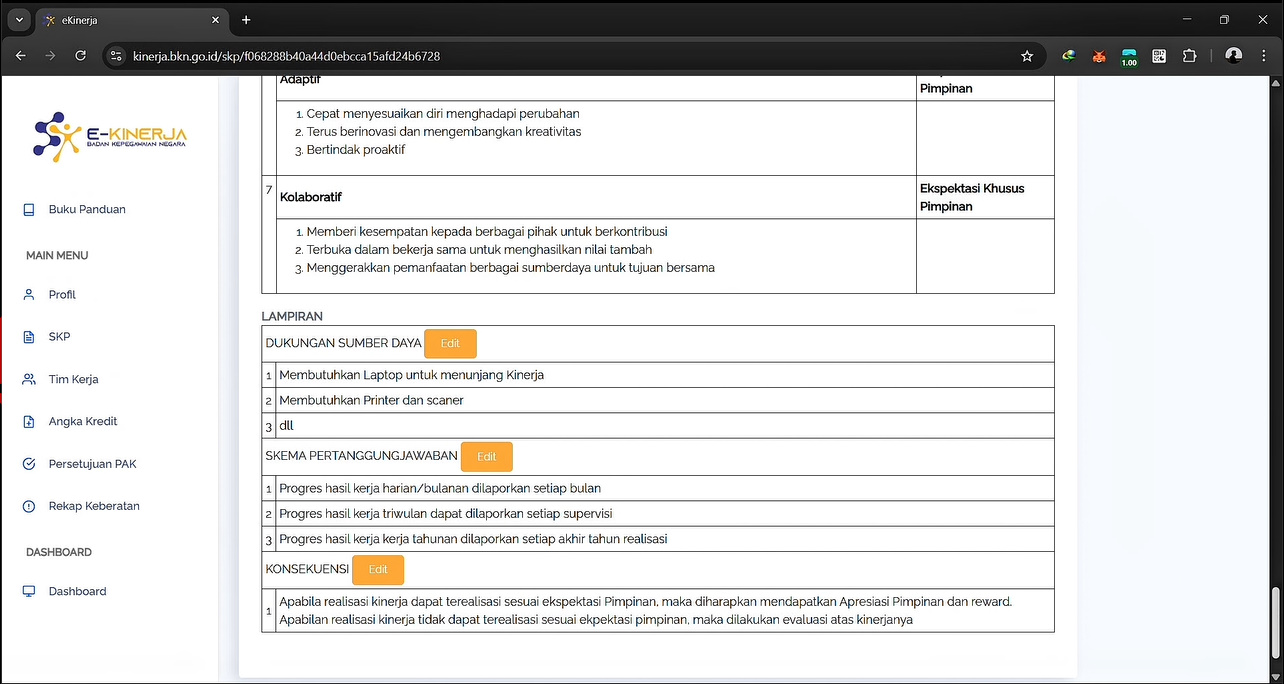
Task: Open a new browser tab
Action: (246, 20)
